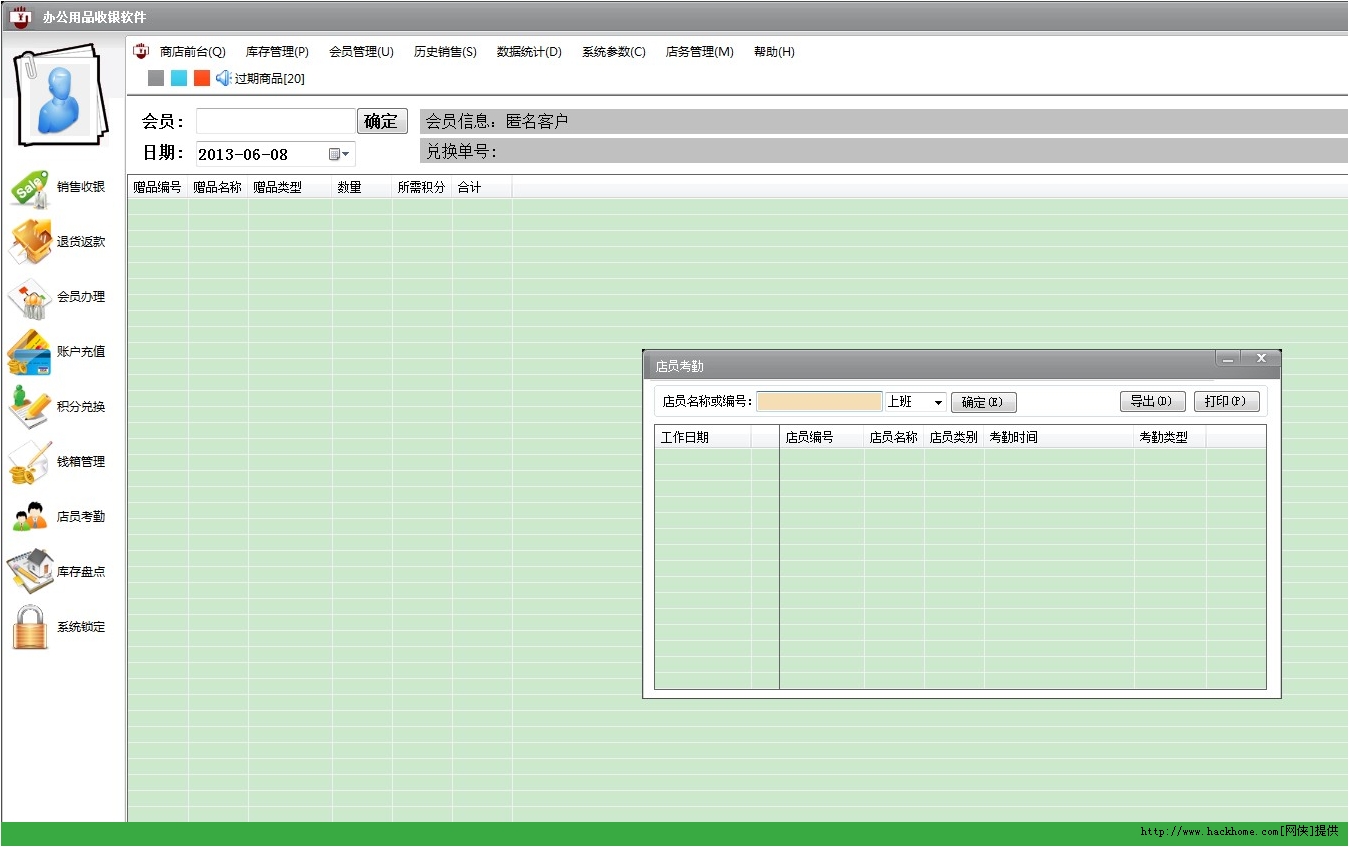Select the red color square in the toolbar
The height and width of the screenshot is (847, 1349).
[200, 77]
